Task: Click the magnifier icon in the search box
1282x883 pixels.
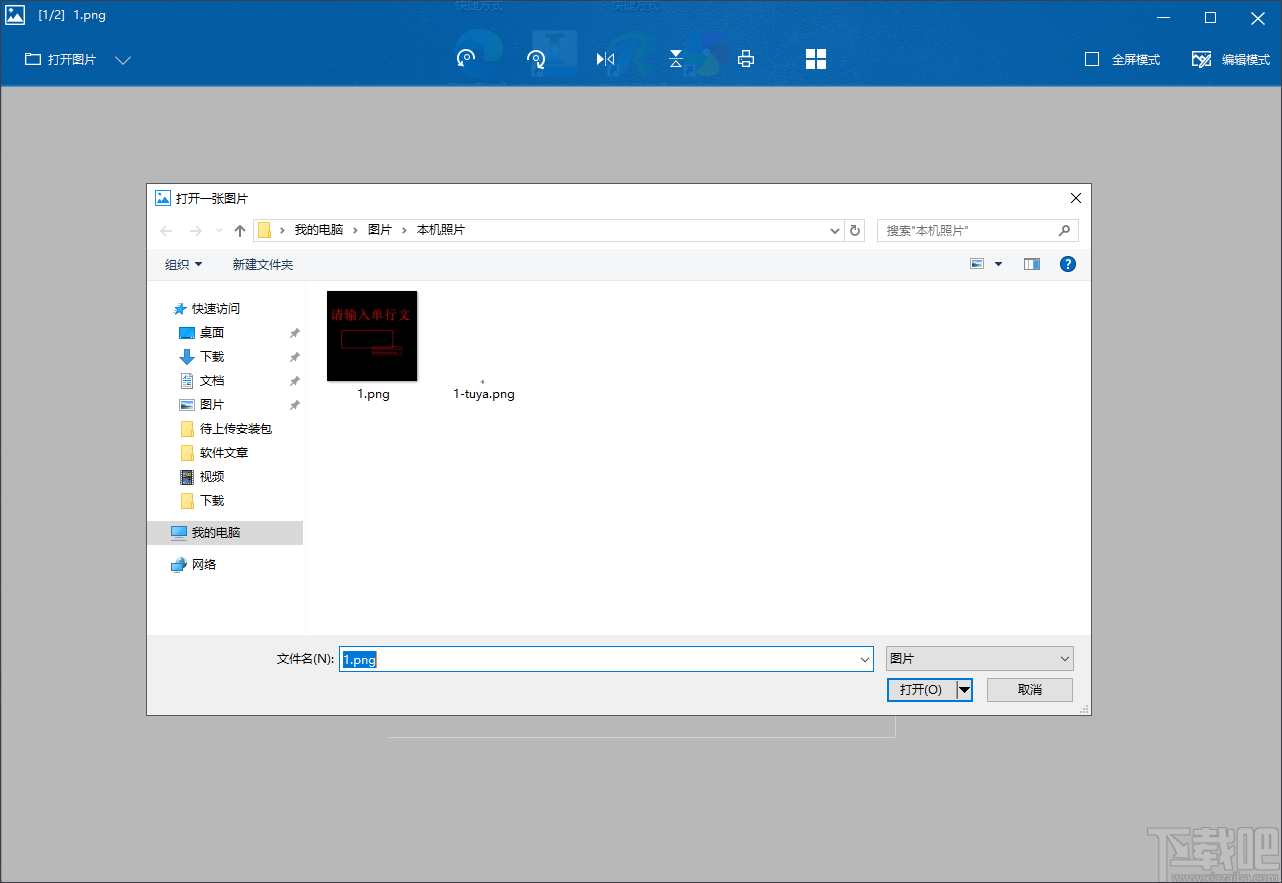Action: coord(1064,231)
